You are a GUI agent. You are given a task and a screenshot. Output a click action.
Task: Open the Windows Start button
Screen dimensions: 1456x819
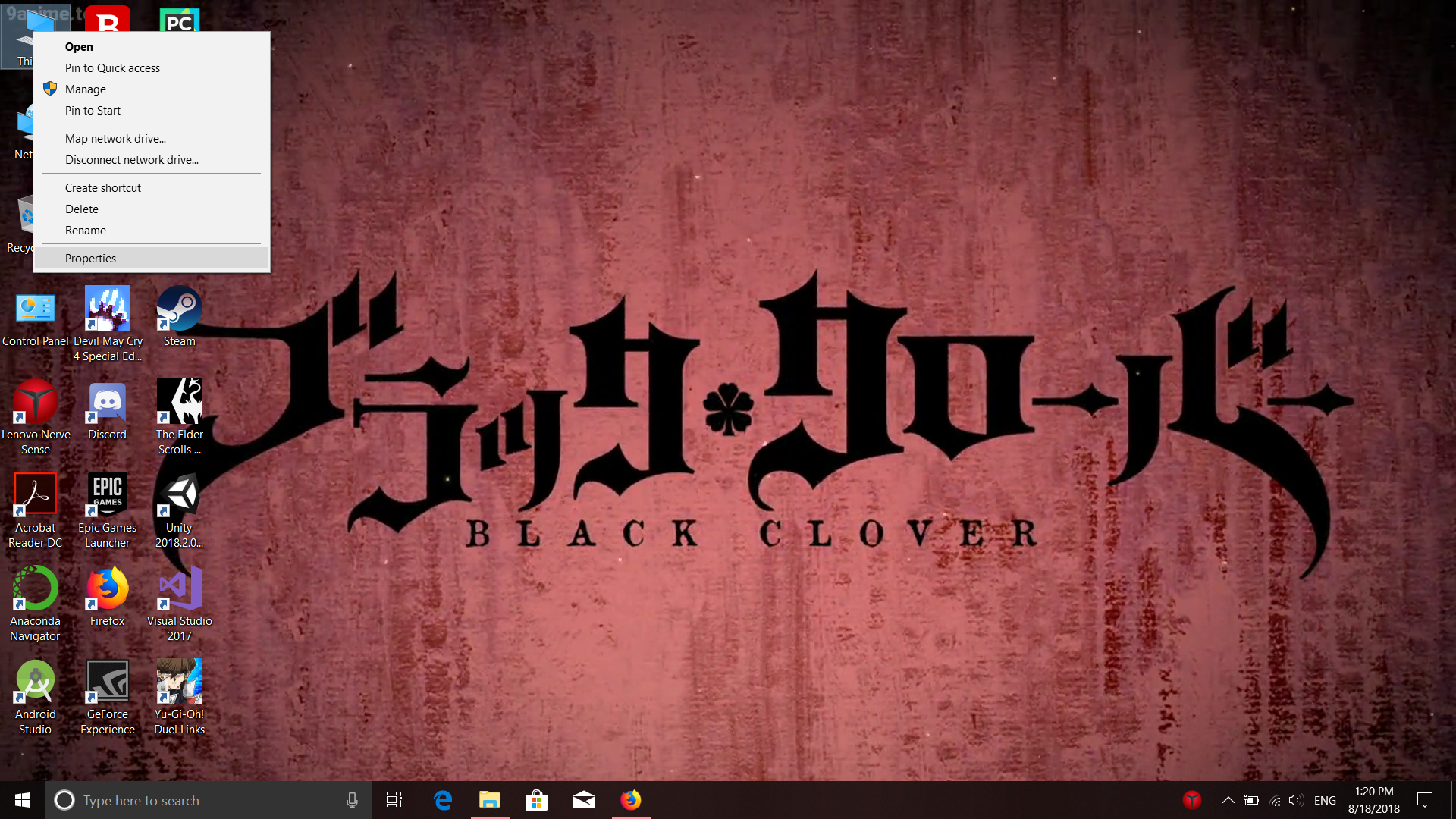(22, 800)
